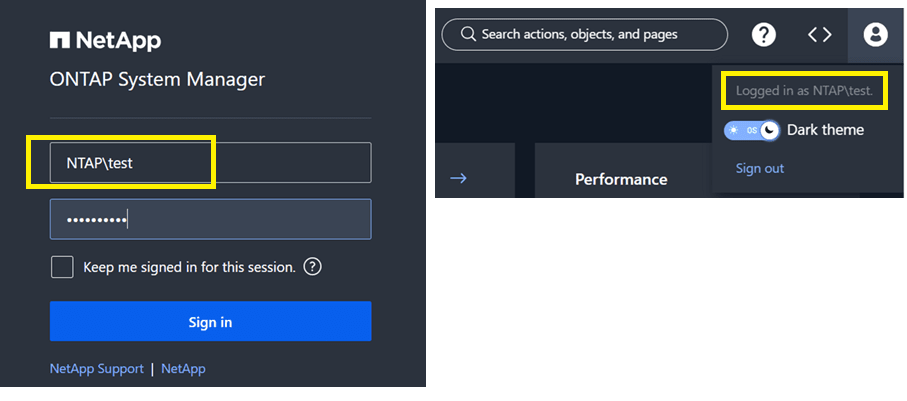Open the API log code brackets icon
The width and height of the screenshot is (907, 401).
click(819, 35)
